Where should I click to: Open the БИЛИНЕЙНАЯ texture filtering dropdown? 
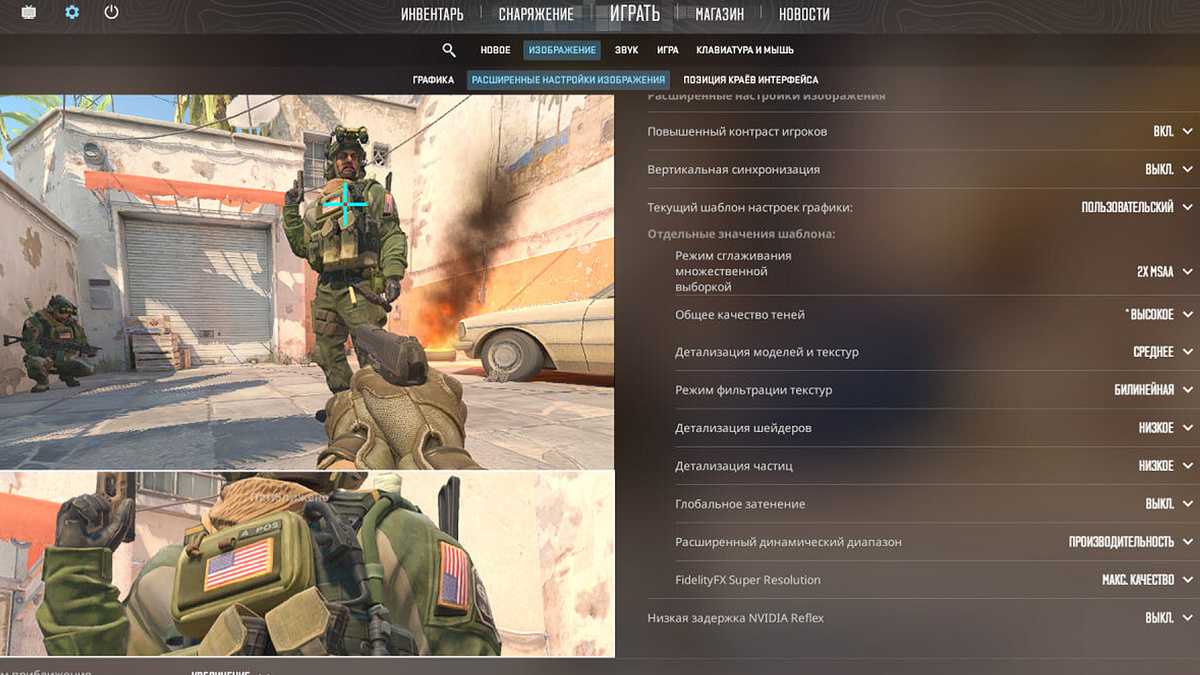(1155, 390)
